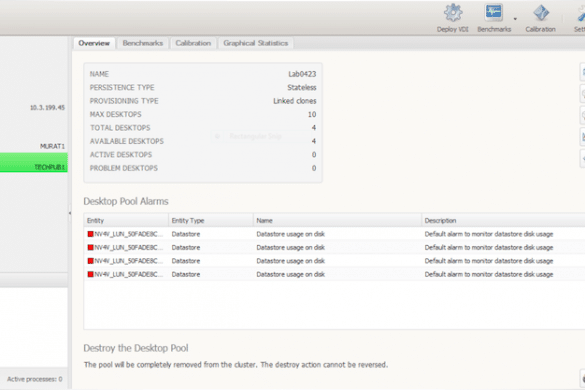Switch to the Overview tab

click(x=94, y=43)
